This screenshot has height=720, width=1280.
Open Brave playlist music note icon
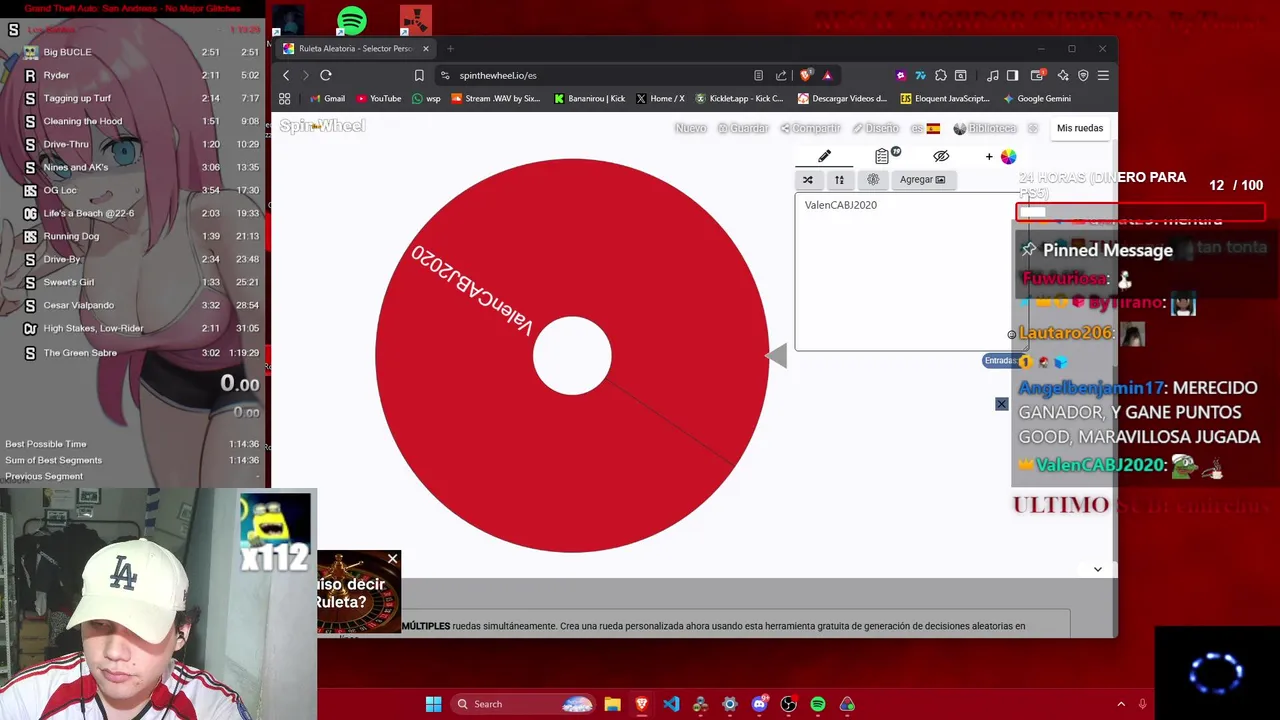(x=992, y=75)
